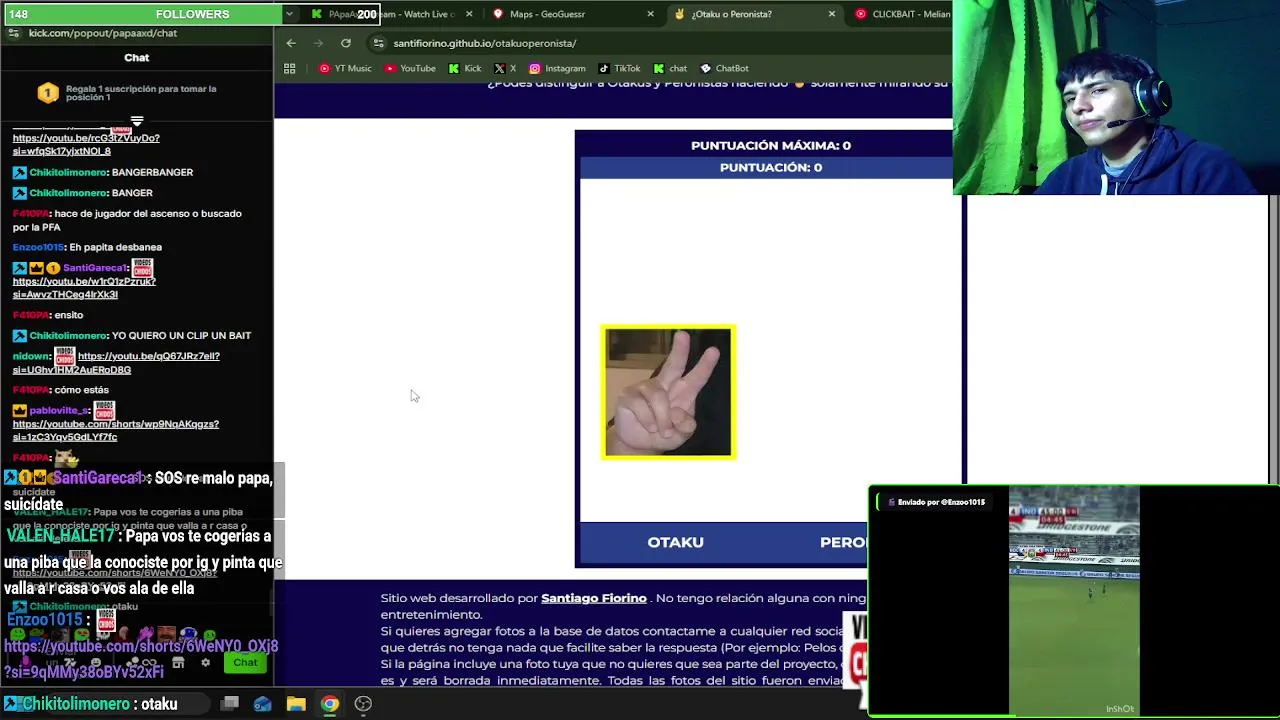Open the chat bookmark

(670, 68)
